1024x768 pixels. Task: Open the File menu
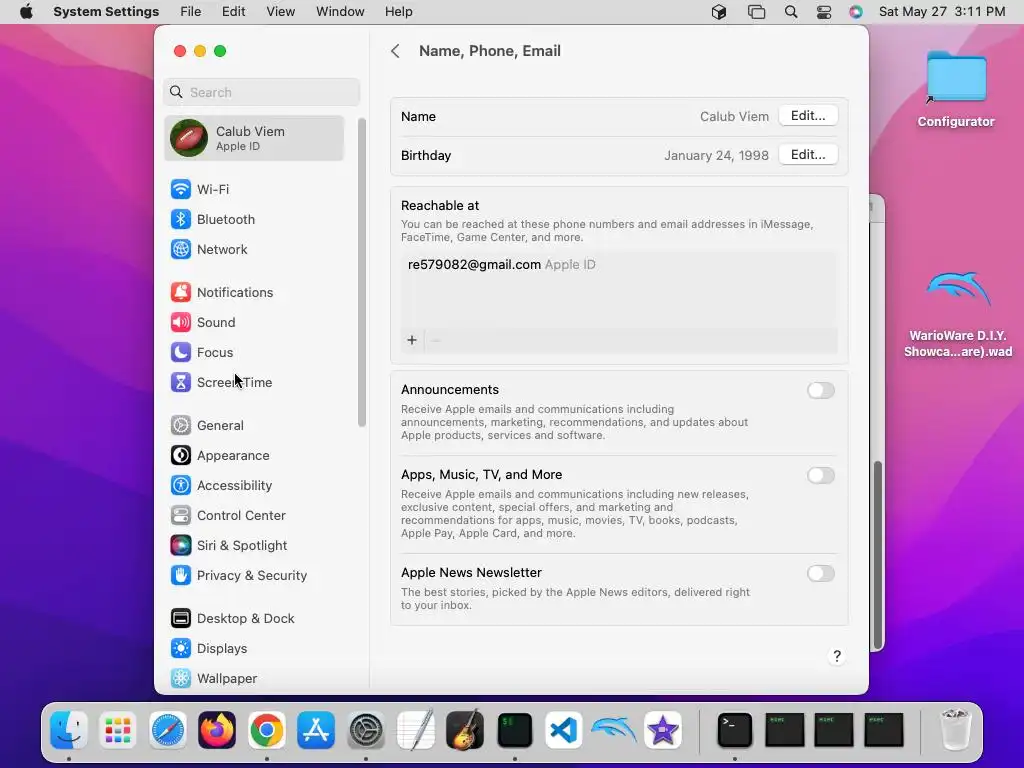[191, 12]
